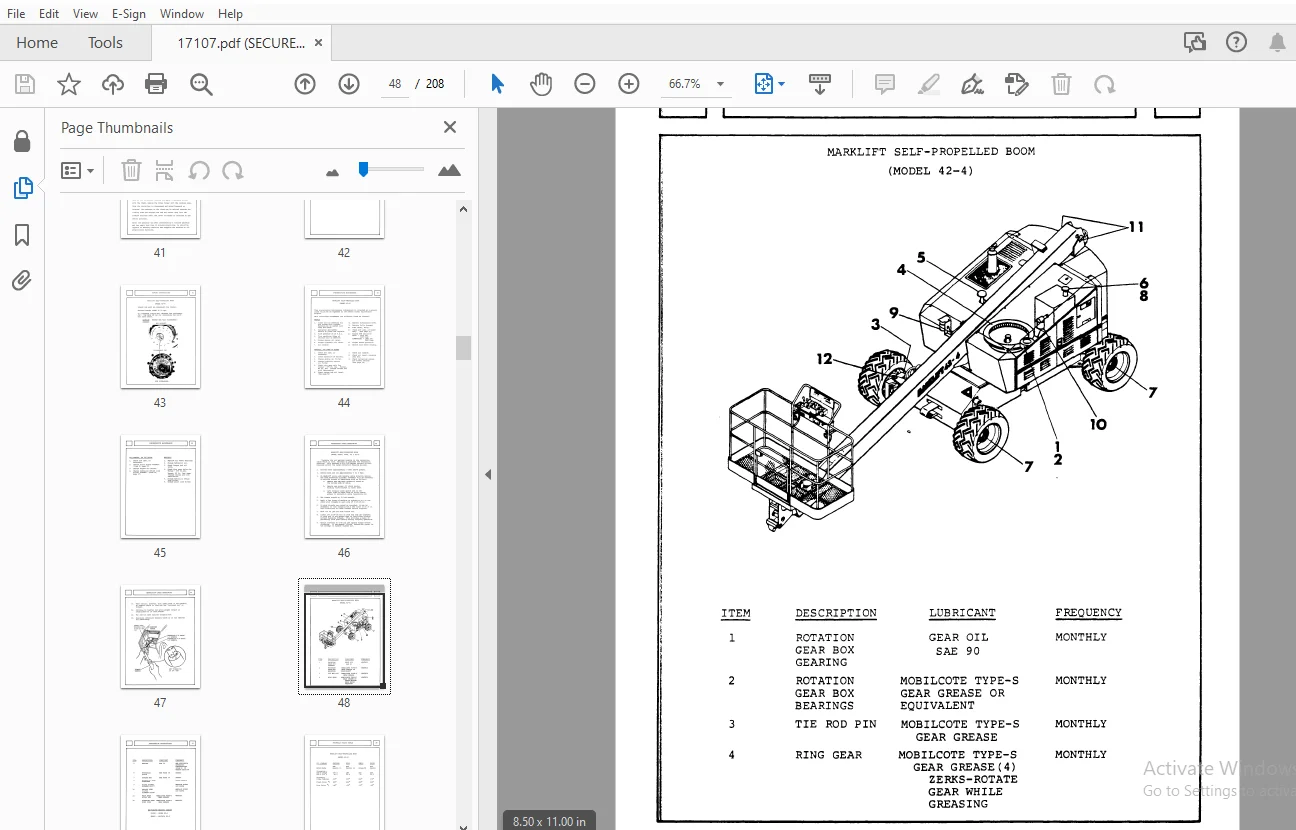Screen dimensions: 1296x830
Task: Activate the hand pan tool
Action: [541, 84]
